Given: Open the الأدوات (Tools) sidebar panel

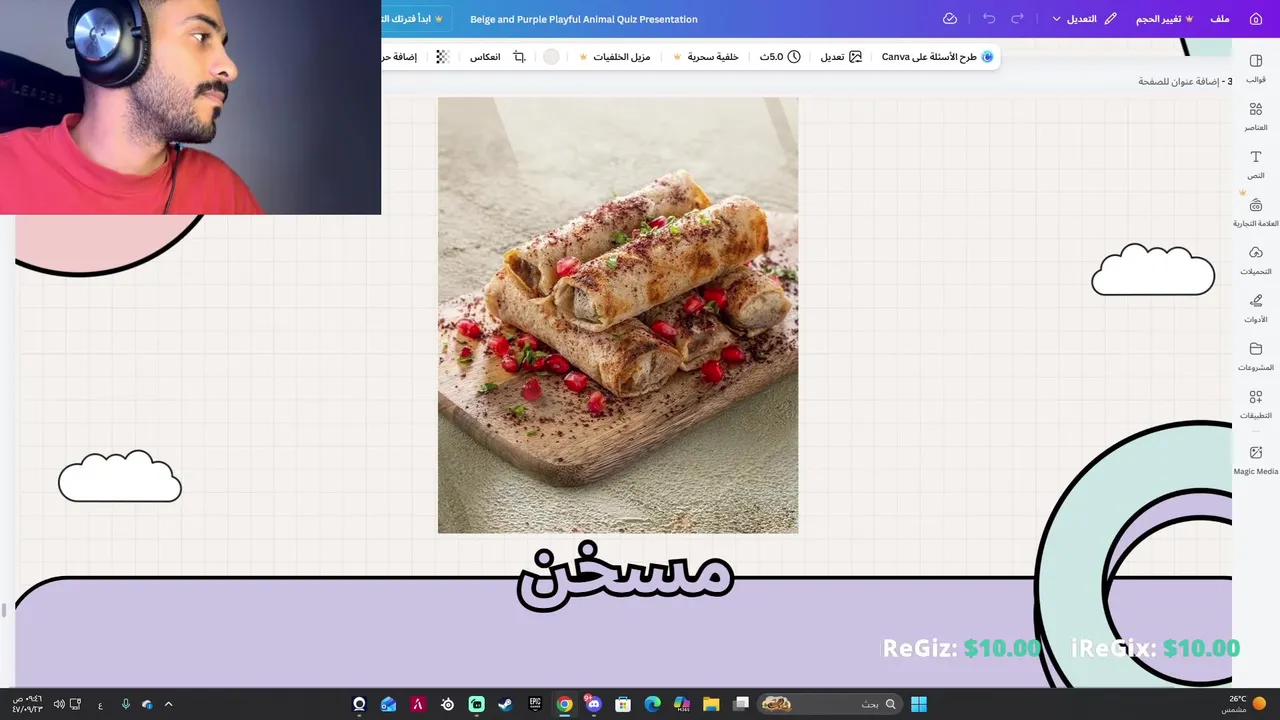Looking at the screenshot, I should (x=1256, y=308).
